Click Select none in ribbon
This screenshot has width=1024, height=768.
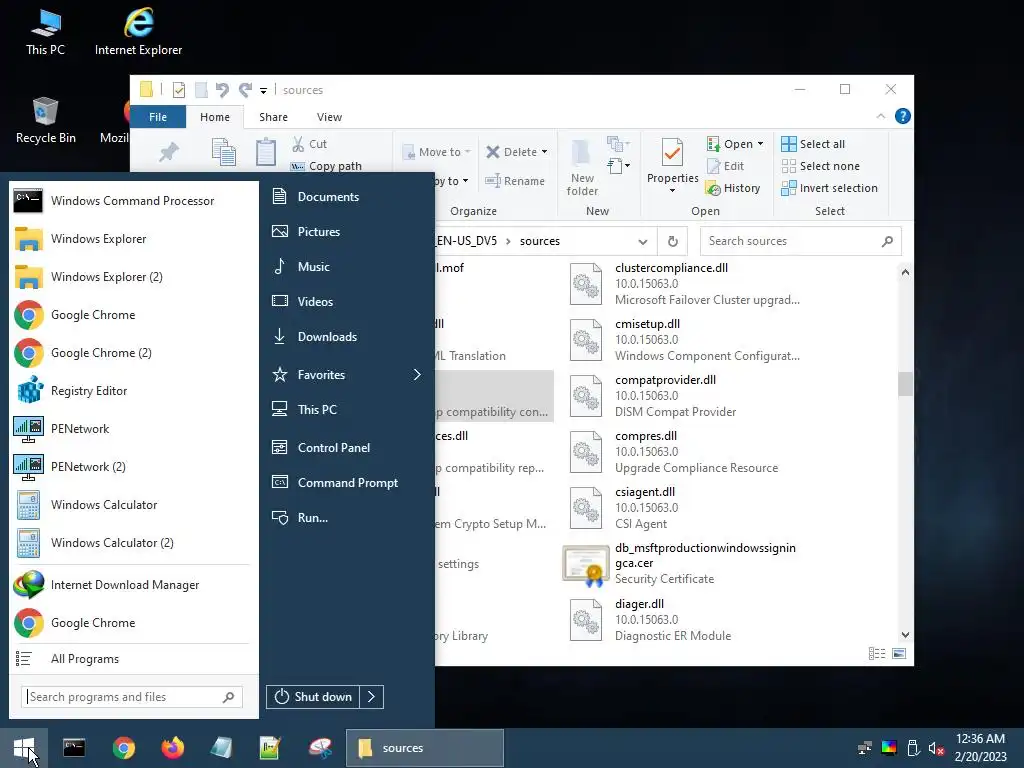[821, 166]
